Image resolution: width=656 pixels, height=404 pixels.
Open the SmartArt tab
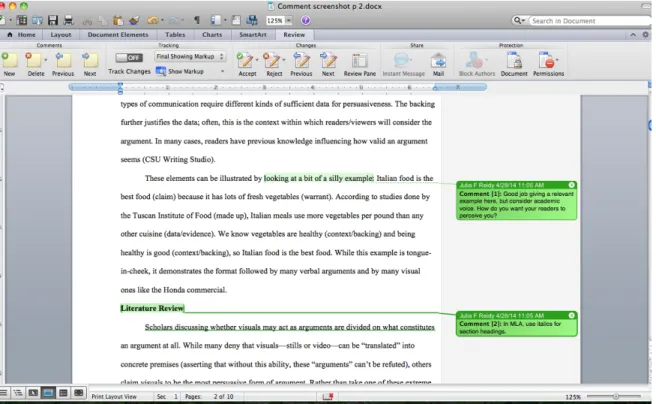click(x=253, y=35)
